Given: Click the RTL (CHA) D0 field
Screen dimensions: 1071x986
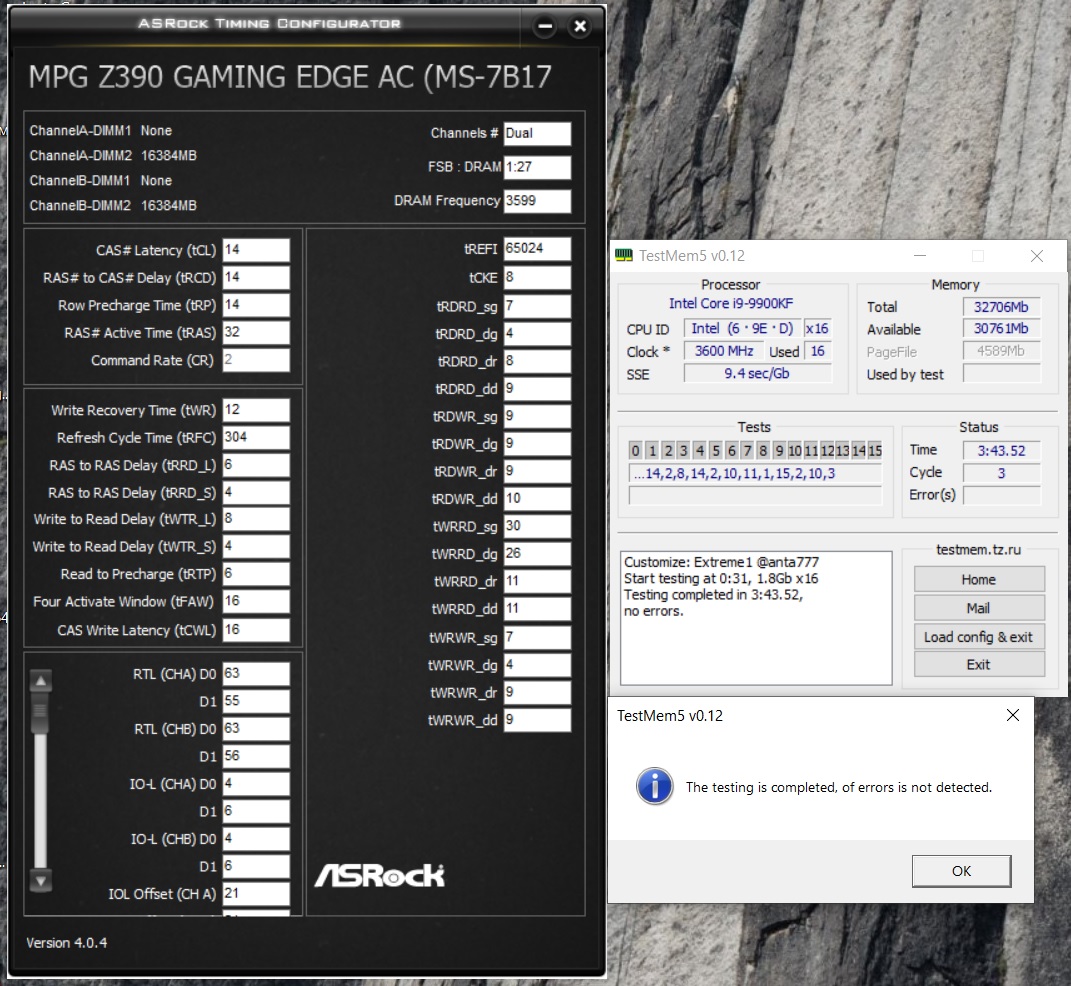Looking at the screenshot, I should 256,673.
